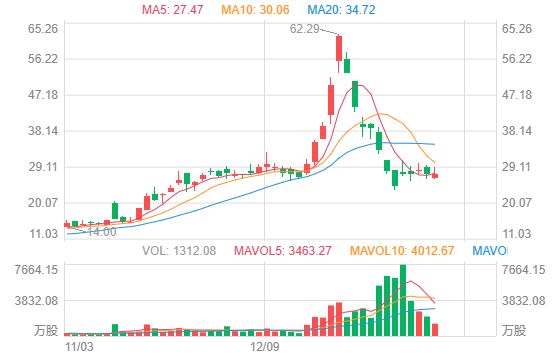The width and height of the screenshot is (560, 360).
Task: Click the large green candlestick near 47.18
Action: pyautogui.click(x=355, y=95)
